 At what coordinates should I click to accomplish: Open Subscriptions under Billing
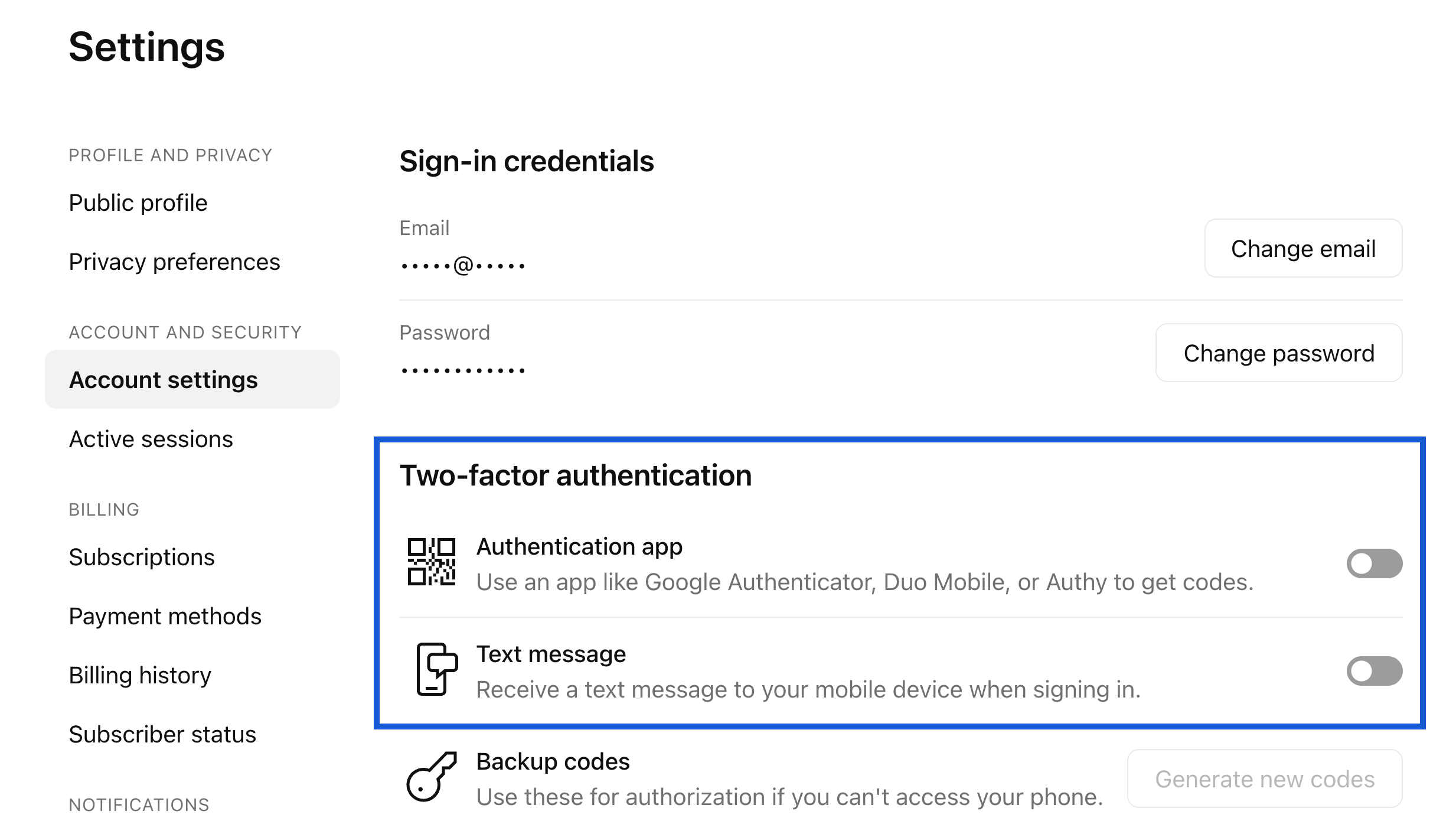pos(142,557)
